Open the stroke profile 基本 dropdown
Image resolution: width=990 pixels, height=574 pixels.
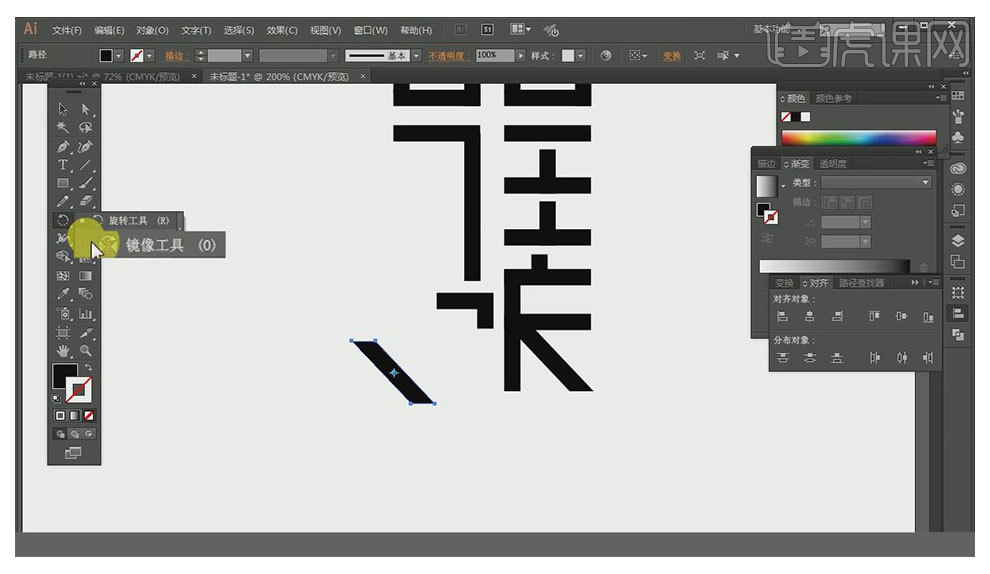click(416, 56)
